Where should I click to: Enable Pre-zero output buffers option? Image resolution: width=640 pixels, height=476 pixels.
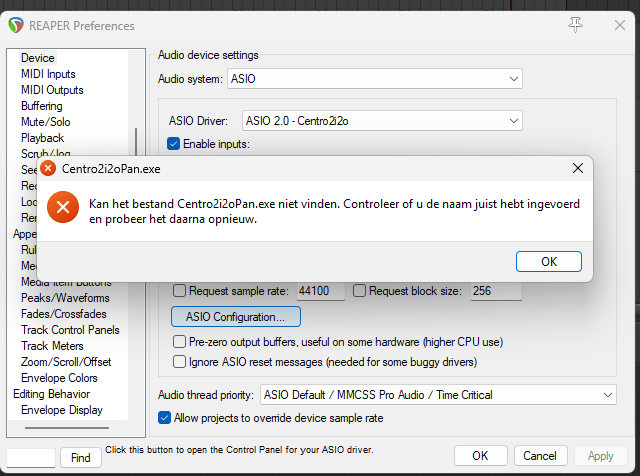coord(179,342)
